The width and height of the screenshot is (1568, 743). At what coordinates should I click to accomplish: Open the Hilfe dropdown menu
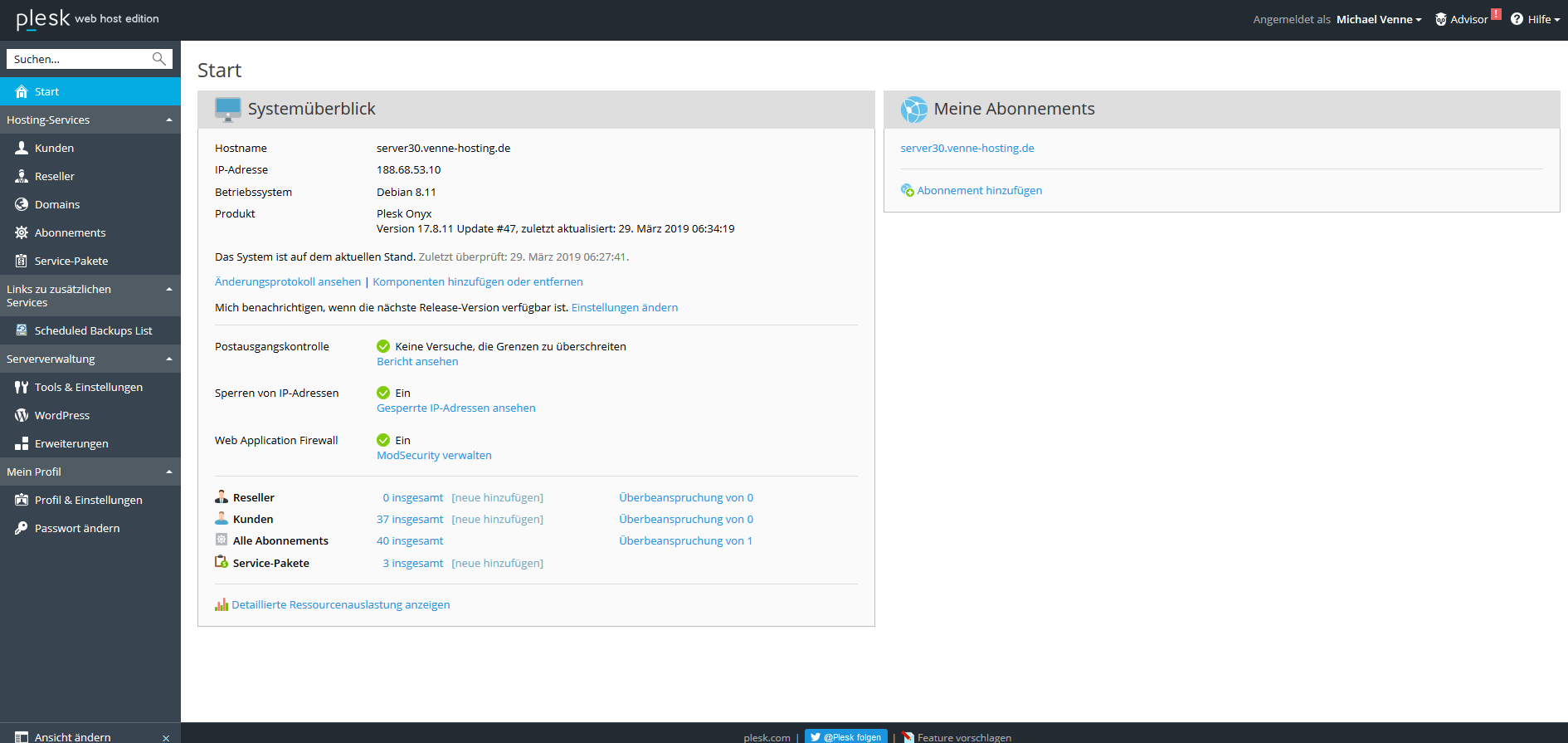[x=1544, y=19]
